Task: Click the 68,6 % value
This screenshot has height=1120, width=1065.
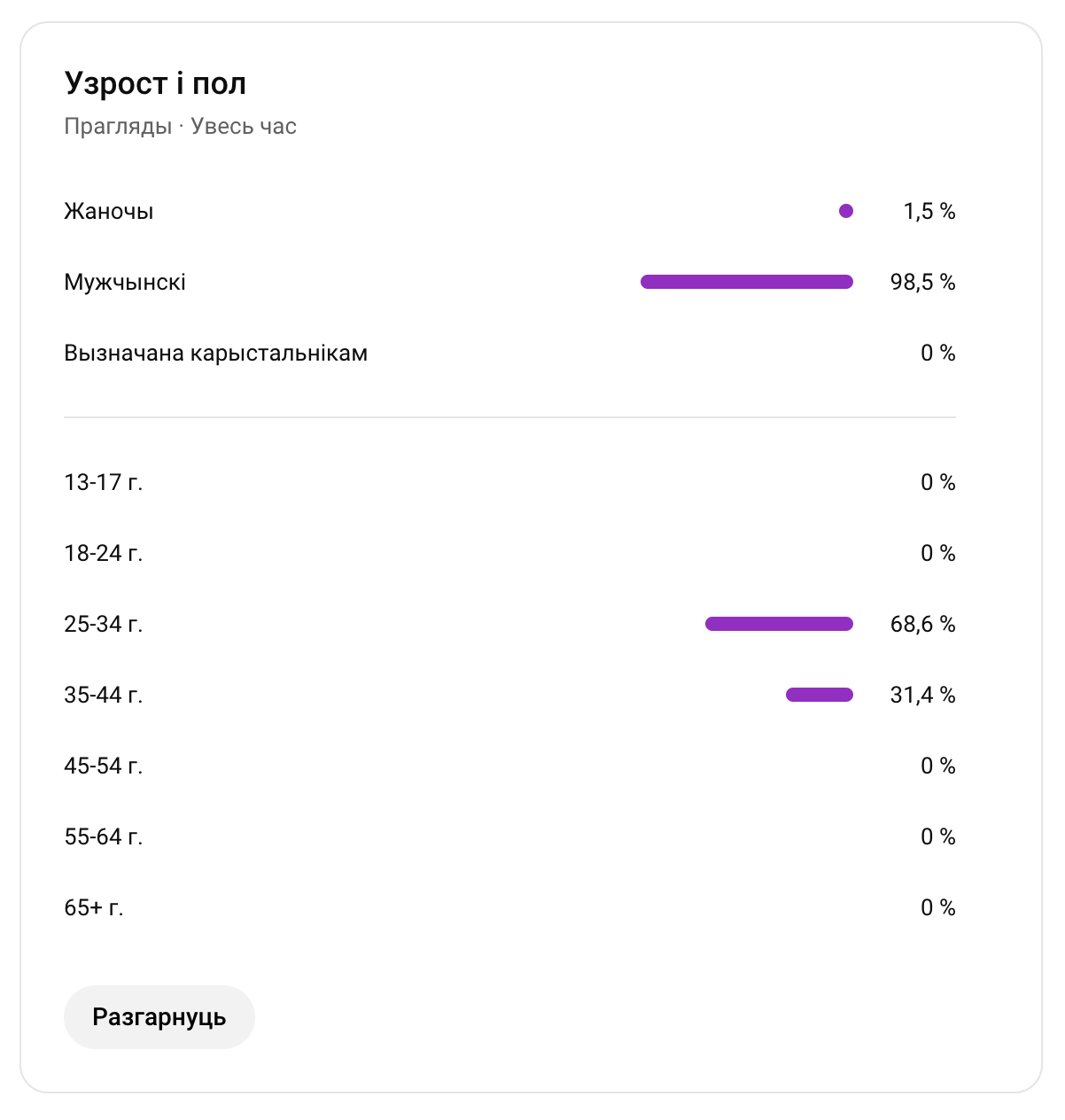Action: [x=923, y=625]
